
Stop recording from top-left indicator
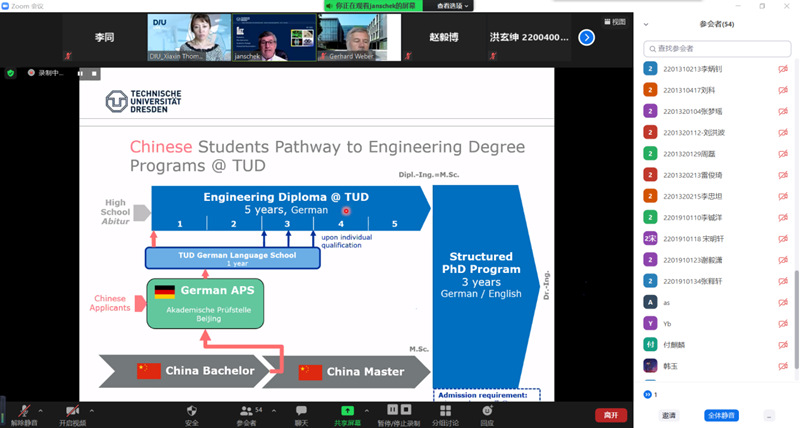point(94,73)
